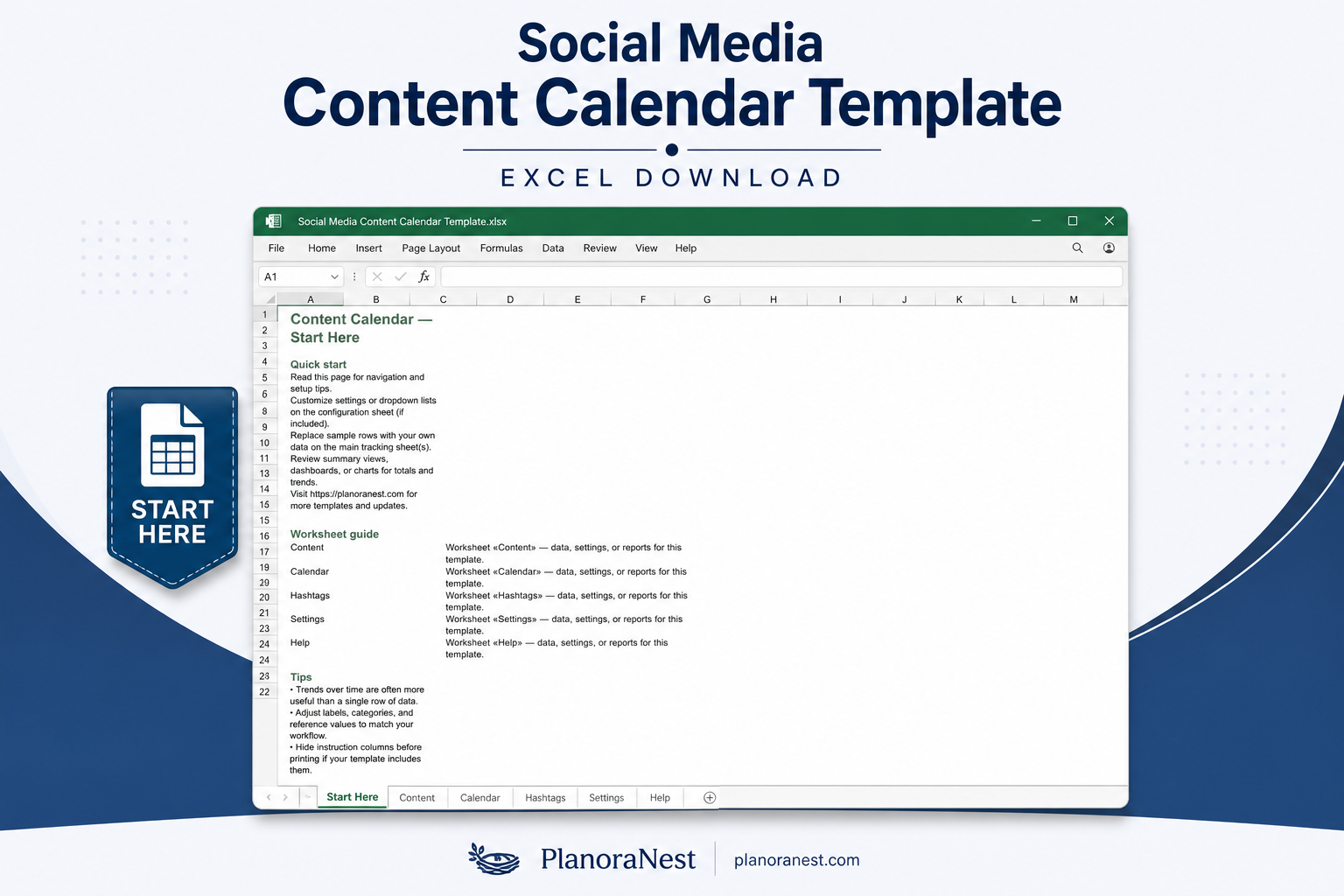
Task: Click the 'Content Calendar — Start Here' title
Action: coord(361,328)
